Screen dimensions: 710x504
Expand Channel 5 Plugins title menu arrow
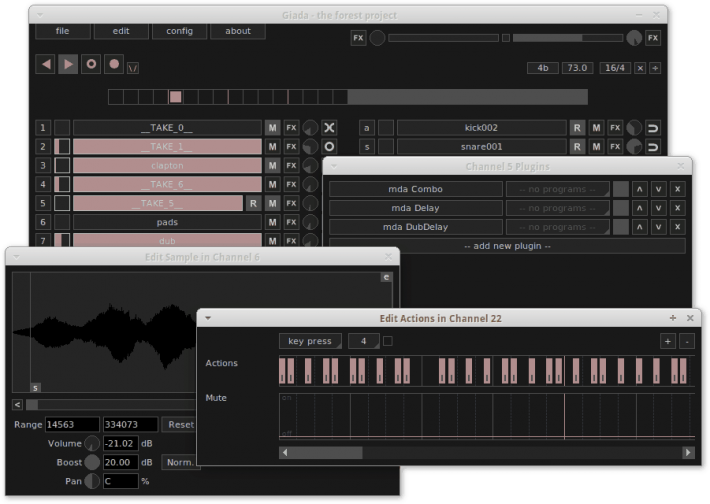[x=334, y=166]
